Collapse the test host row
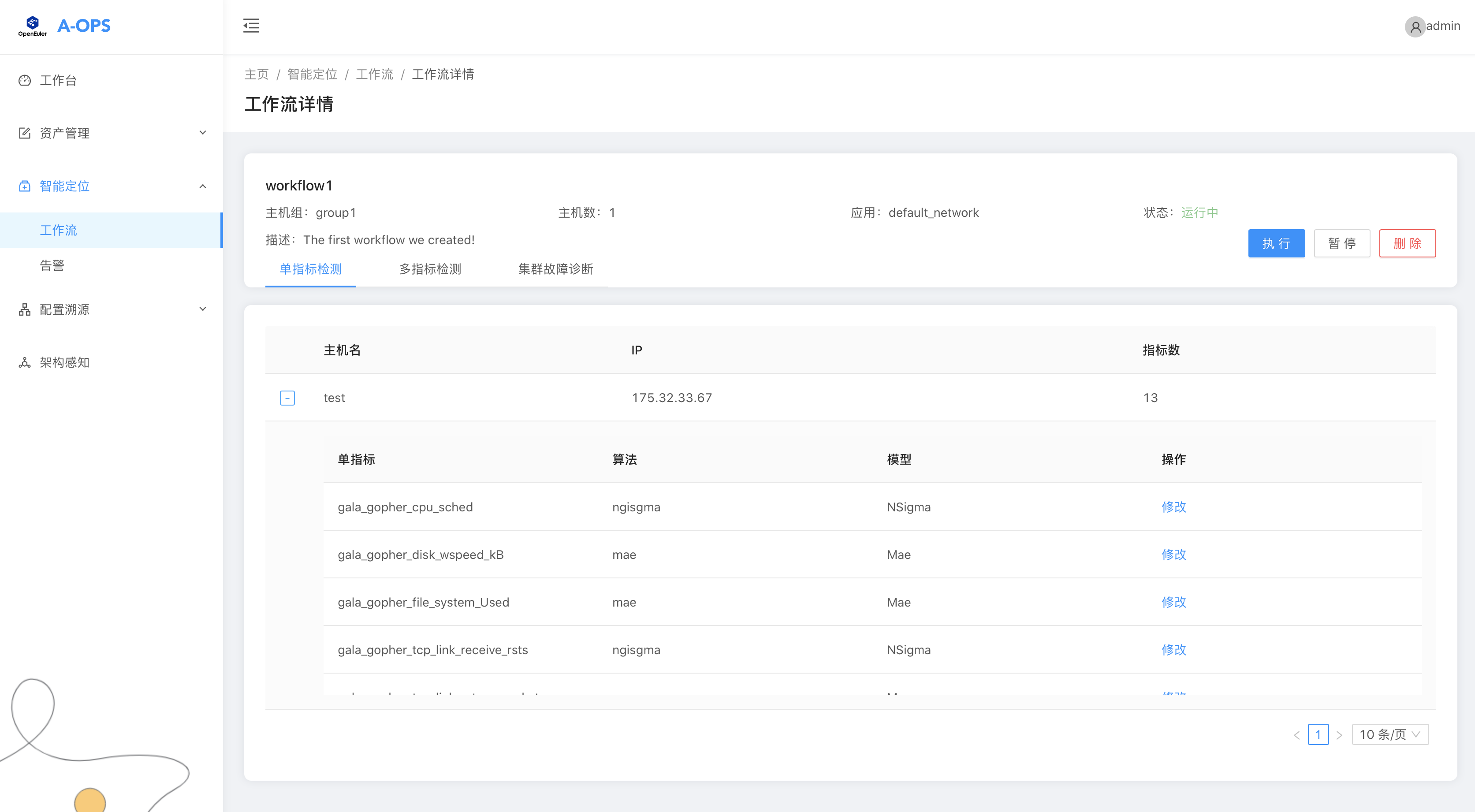 [287, 398]
